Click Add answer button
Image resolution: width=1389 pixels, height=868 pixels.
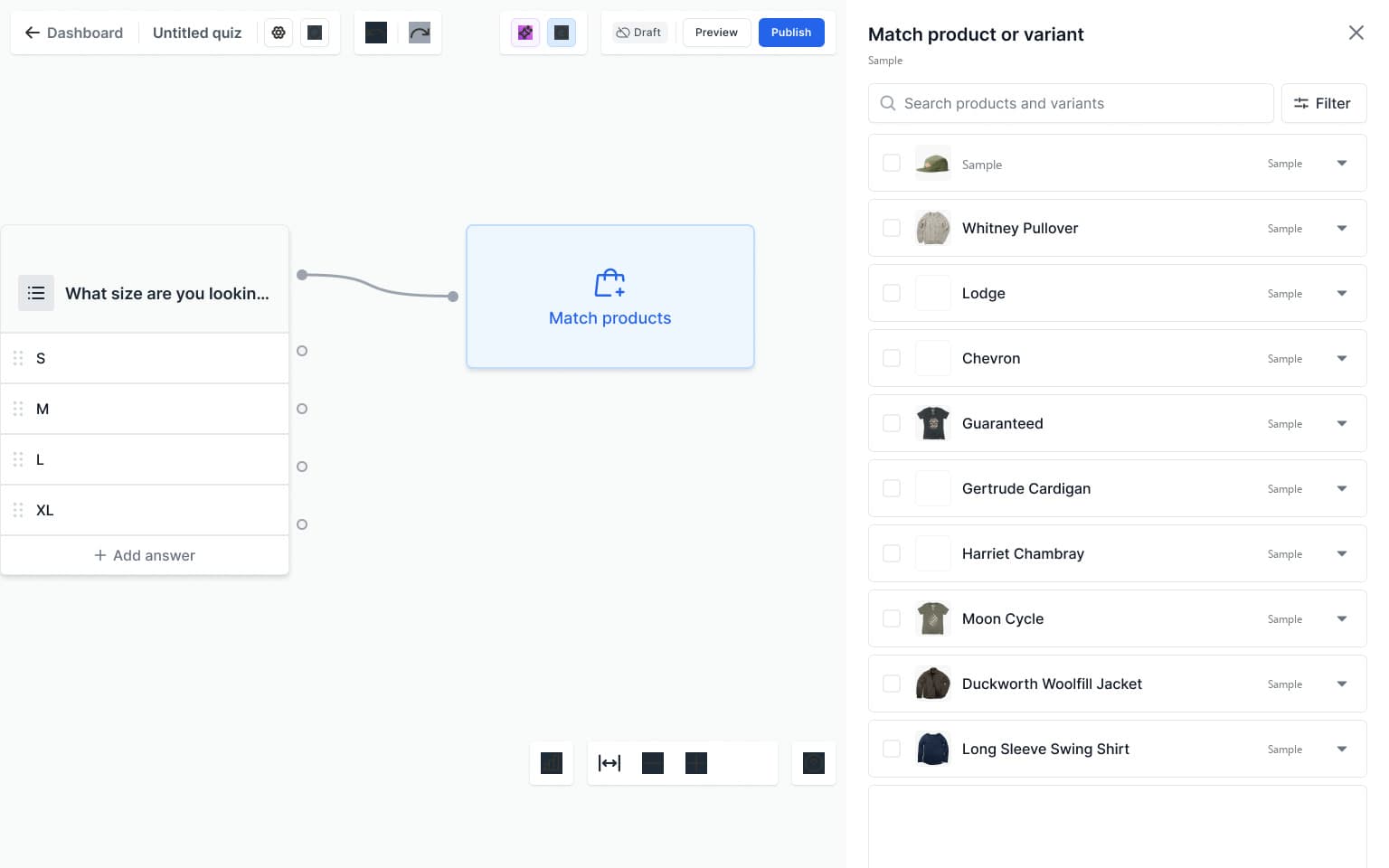click(145, 555)
